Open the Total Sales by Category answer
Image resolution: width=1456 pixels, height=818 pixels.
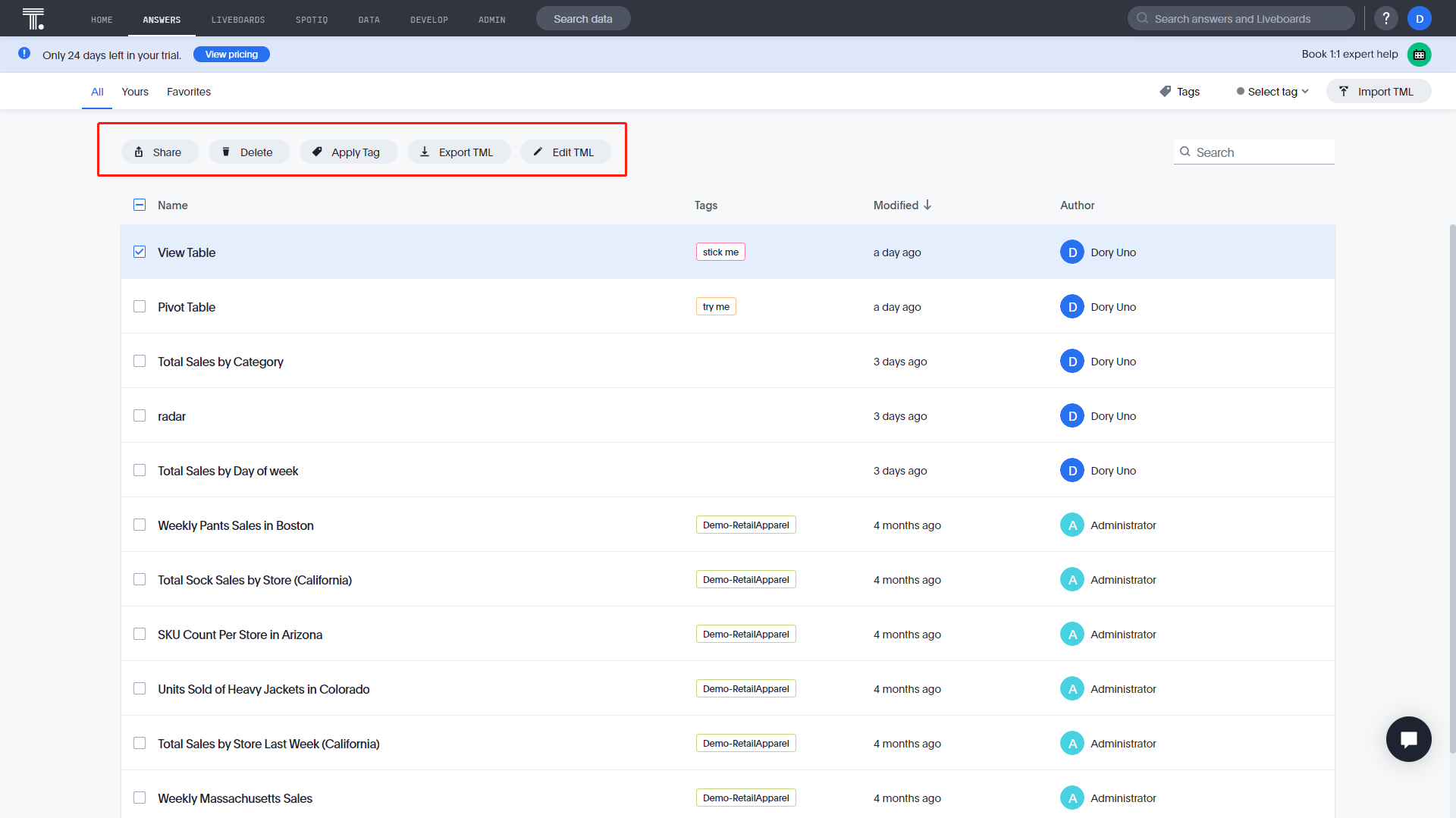[220, 362]
